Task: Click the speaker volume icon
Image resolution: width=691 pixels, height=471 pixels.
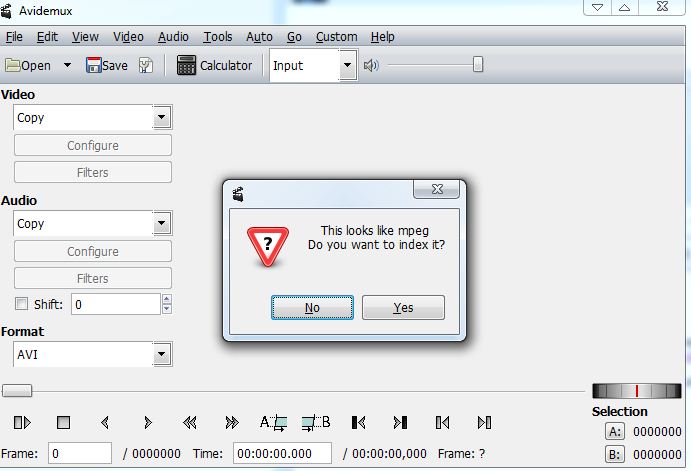Action: tap(371, 66)
